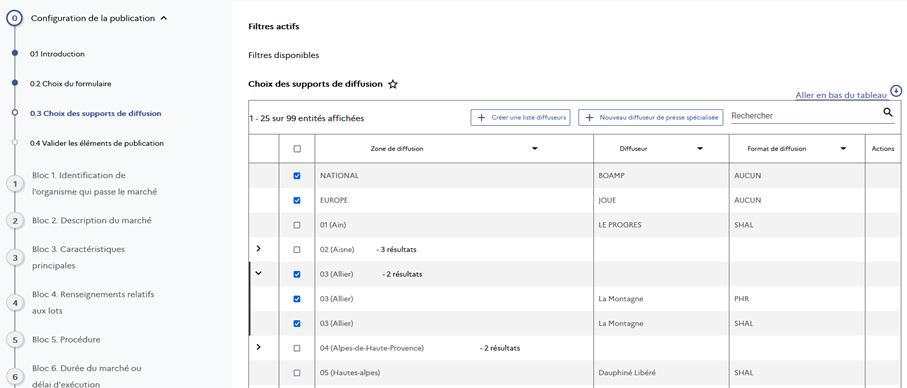Open Bloc 3. Caractéristiques principales
Viewport: 907px width, 388px height.
tap(79, 257)
